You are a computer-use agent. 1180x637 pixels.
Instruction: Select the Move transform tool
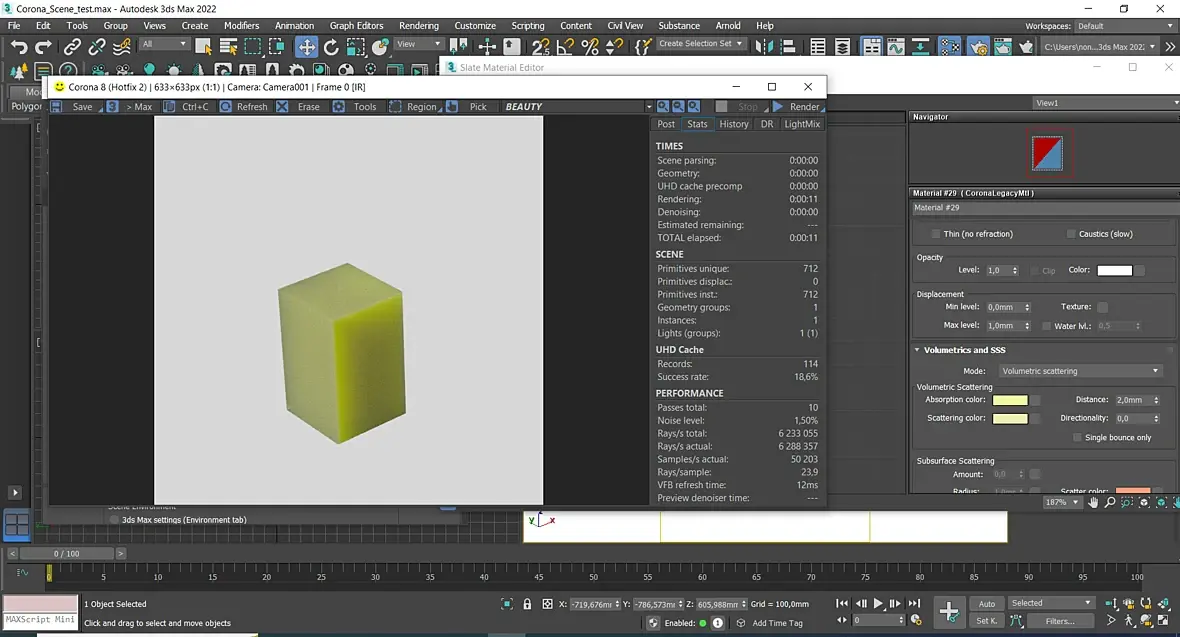point(306,46)
